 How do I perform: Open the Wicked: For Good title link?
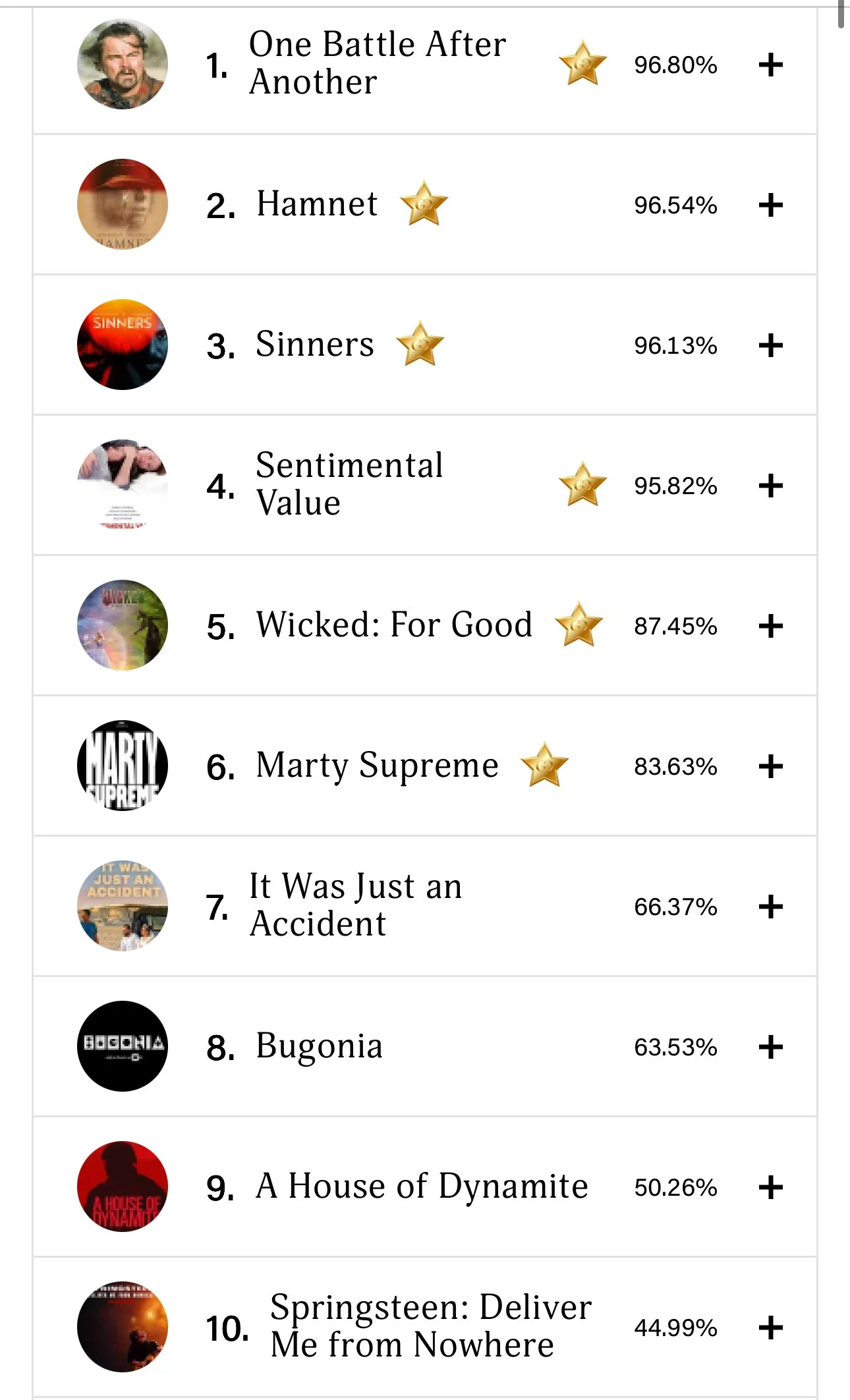(x=394, y=625)
